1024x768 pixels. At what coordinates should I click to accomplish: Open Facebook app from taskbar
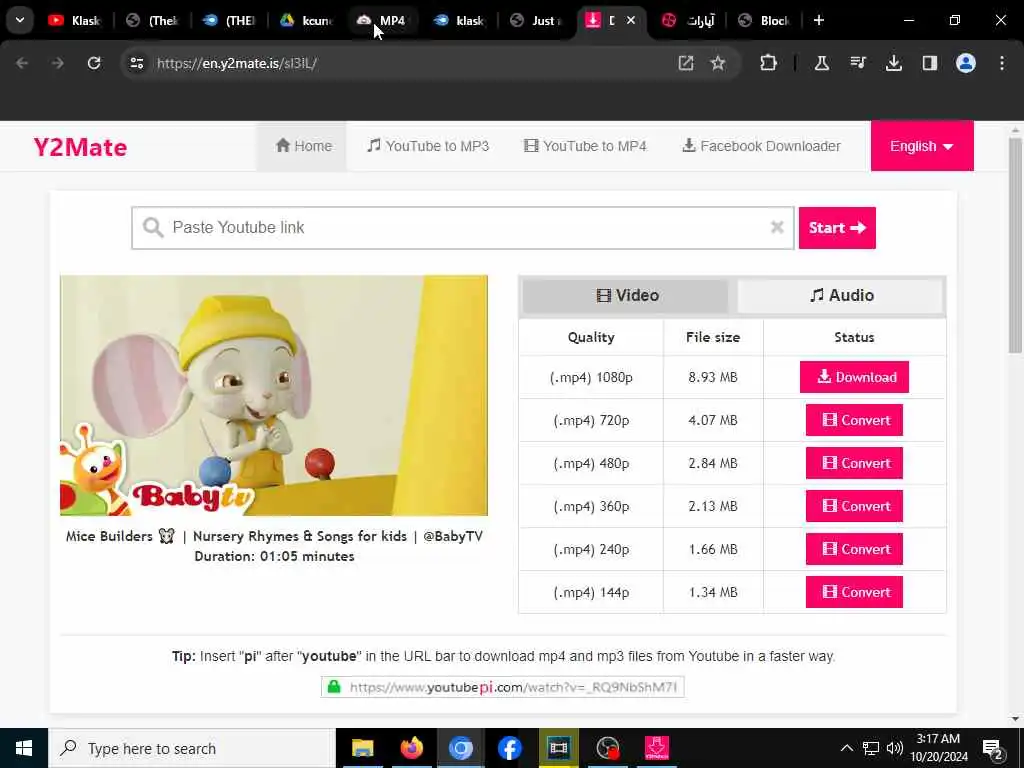[x=509, y=748]
